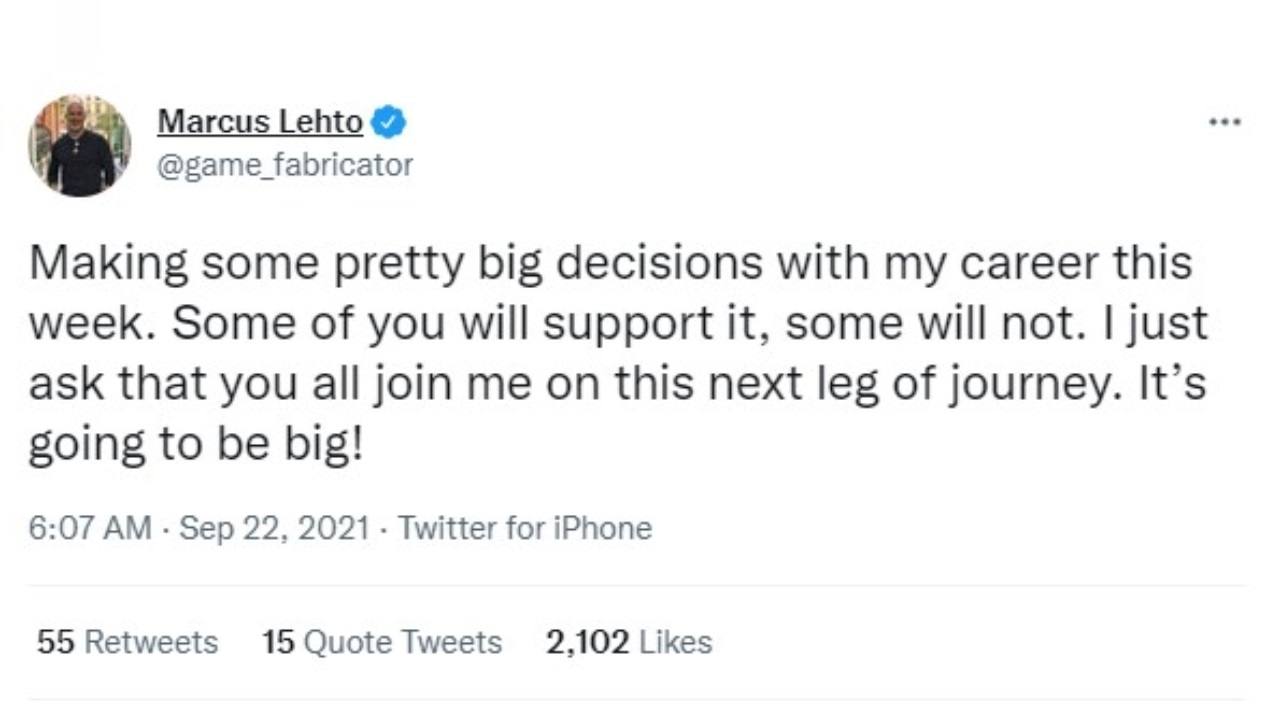Click the word Likes label
Image resolution: width=1280 pixels, height=720 pixels.
click(676, 642)
